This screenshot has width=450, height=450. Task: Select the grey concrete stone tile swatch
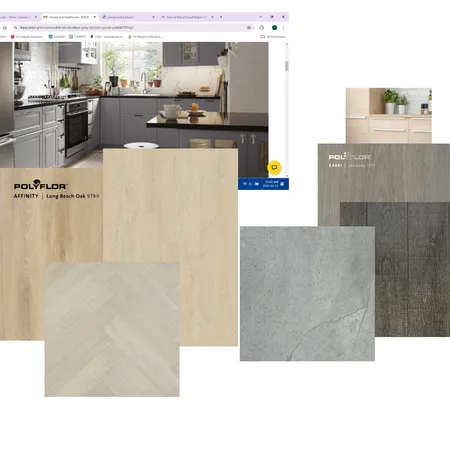tap(307, 293)
